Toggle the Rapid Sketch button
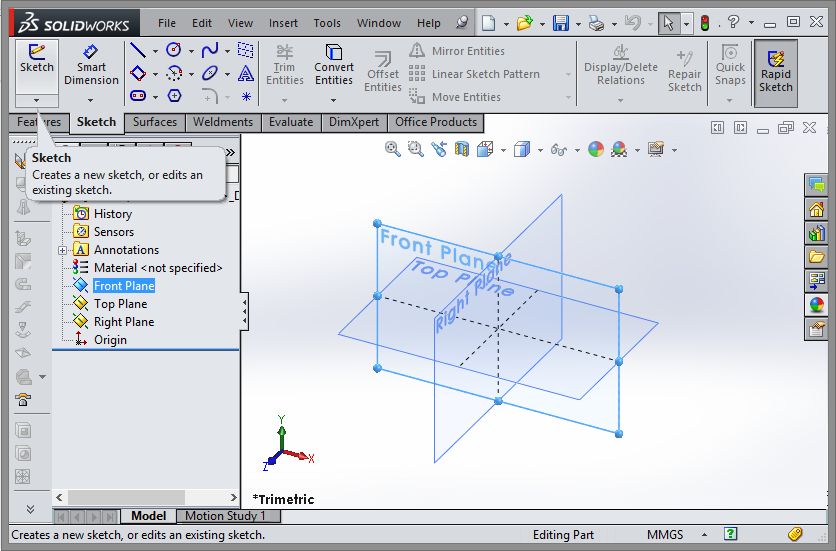 coord(776,73)
